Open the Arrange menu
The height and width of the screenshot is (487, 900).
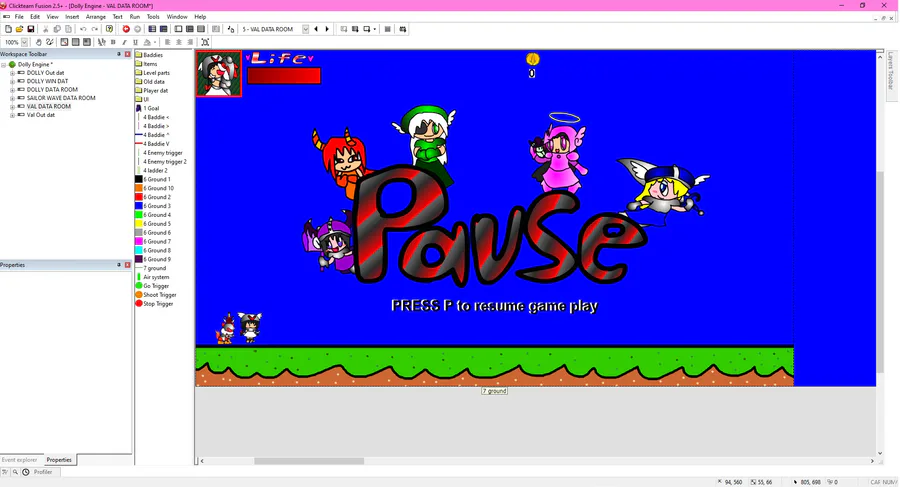tap(95, 17)
